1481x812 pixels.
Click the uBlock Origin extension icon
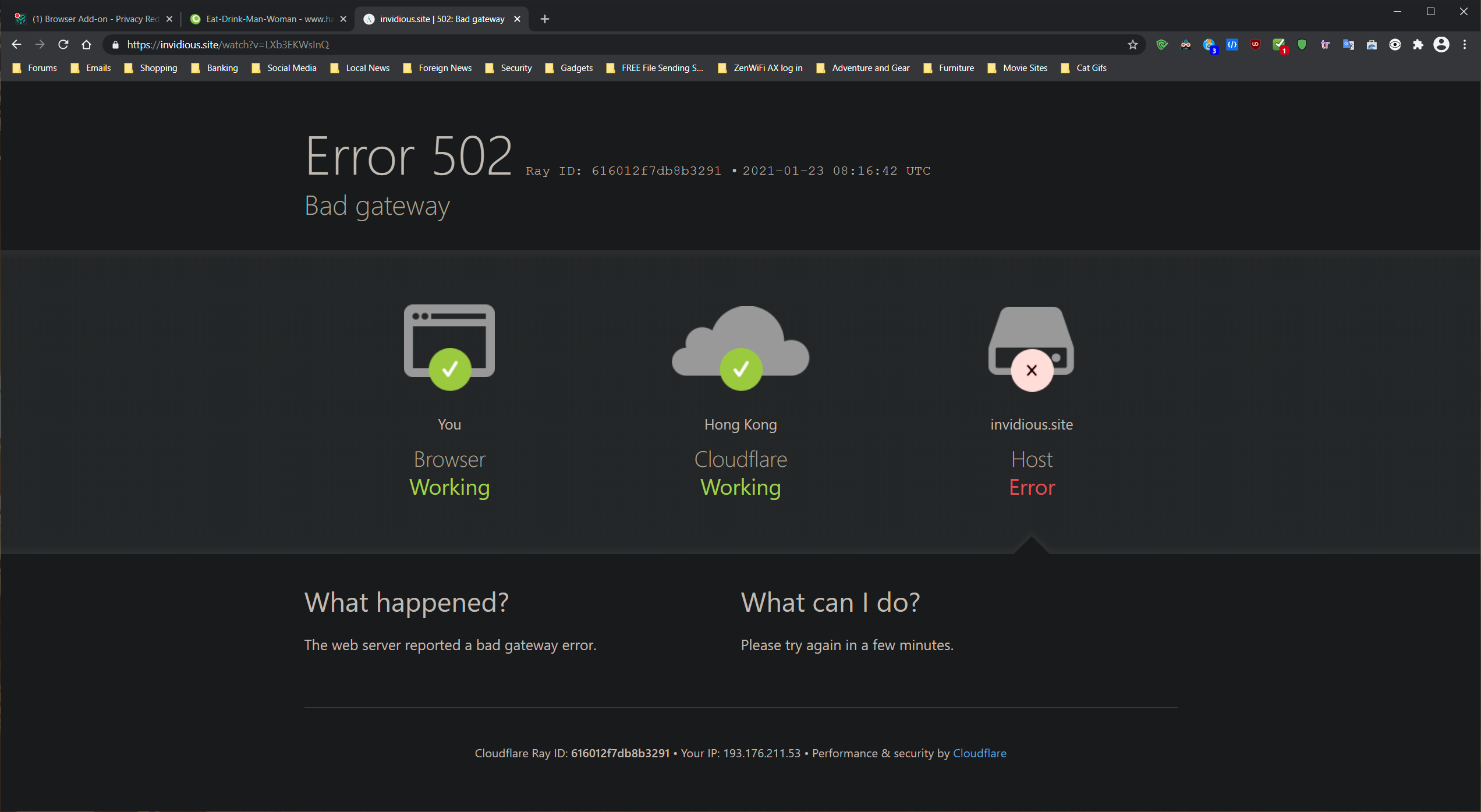click(1255, 45)
